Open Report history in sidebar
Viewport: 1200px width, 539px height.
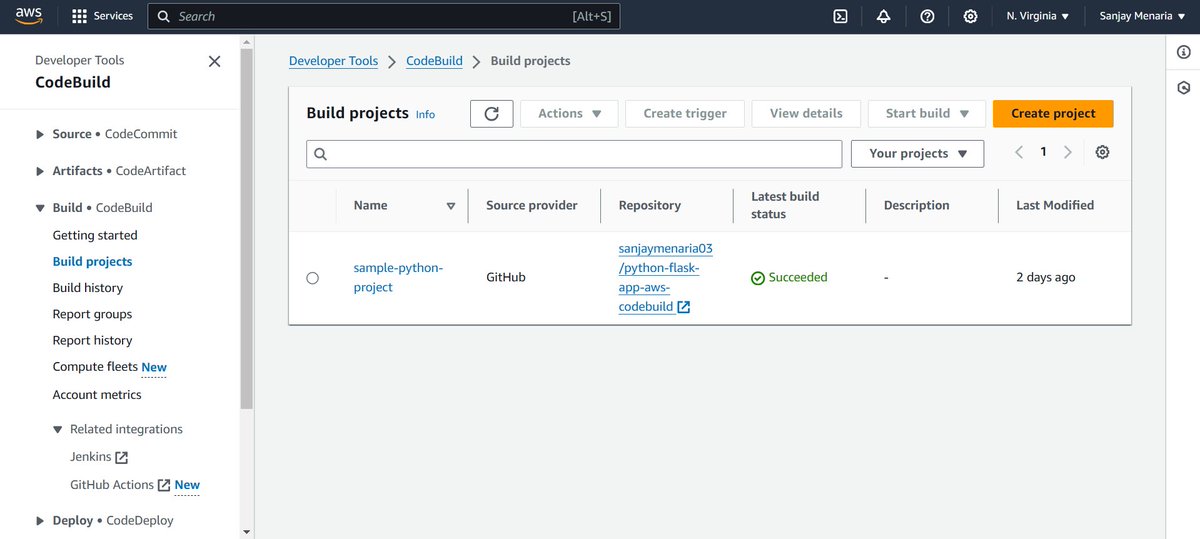click(92, 340)
